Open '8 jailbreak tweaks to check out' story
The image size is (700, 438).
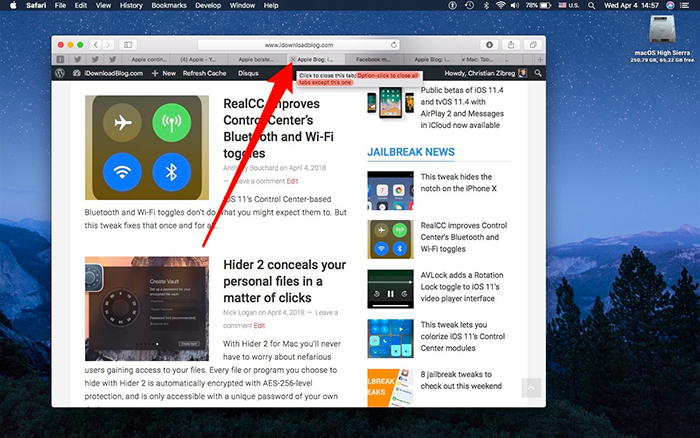461,380
